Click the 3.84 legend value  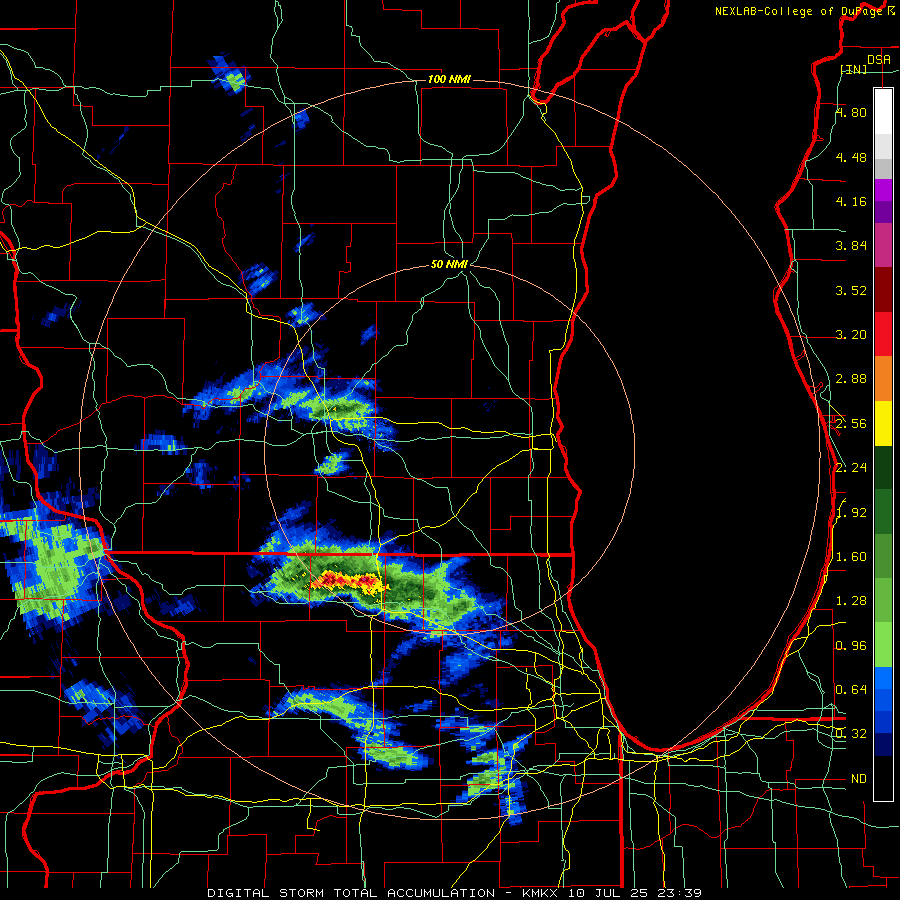tap(851, 246)
